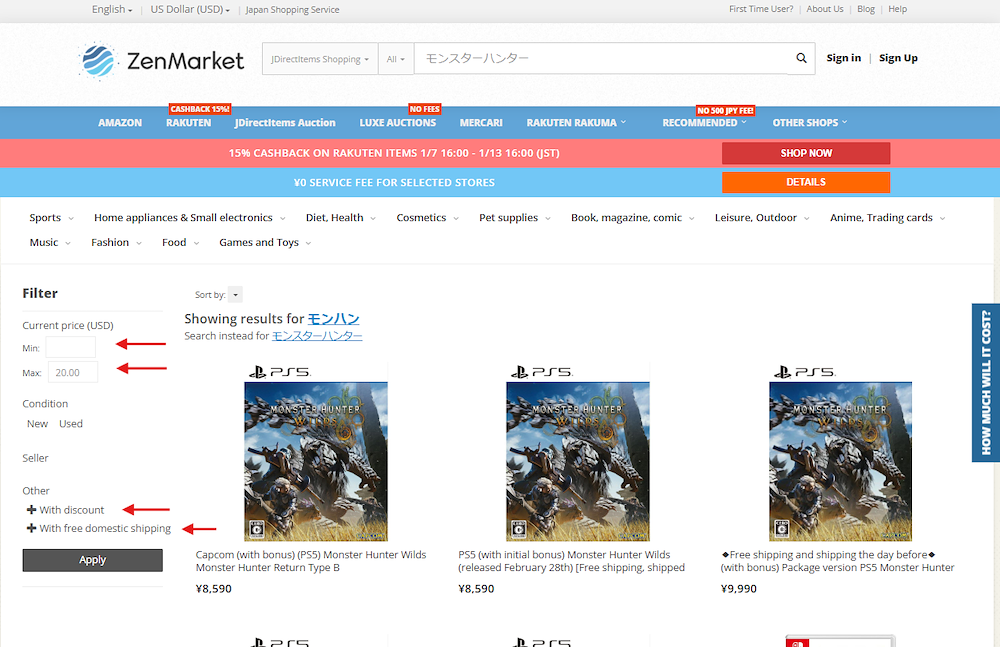
Task: Open How Much Will It Cost side tab
Action: pyautogui.click(x=985, y=382)
